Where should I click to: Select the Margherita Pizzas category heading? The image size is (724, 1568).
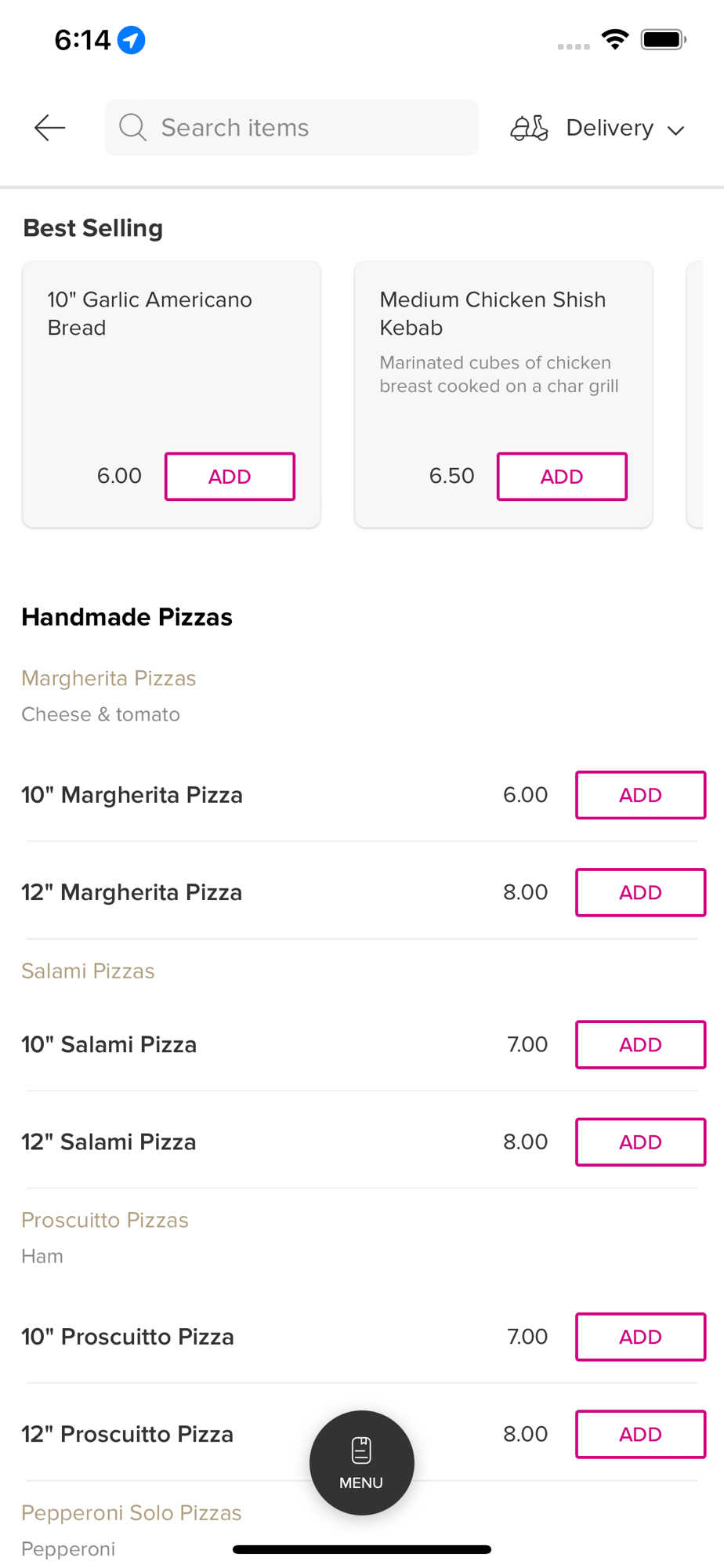109,678
